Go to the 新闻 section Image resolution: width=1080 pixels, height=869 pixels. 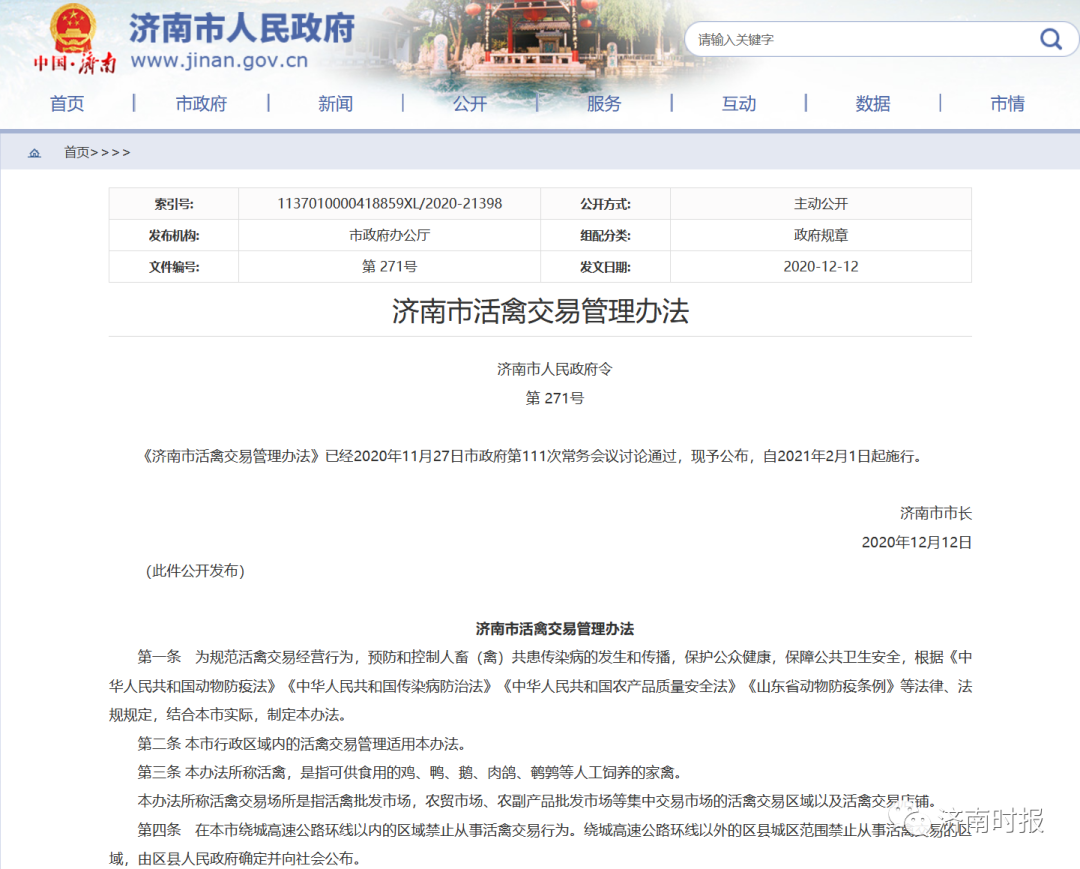335,103
